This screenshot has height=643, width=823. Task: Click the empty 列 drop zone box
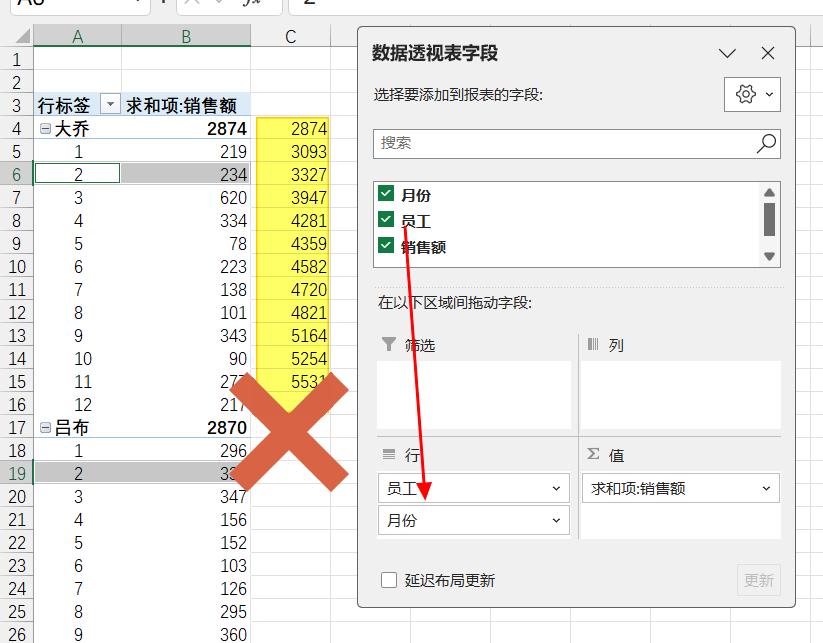click(681, 395)
